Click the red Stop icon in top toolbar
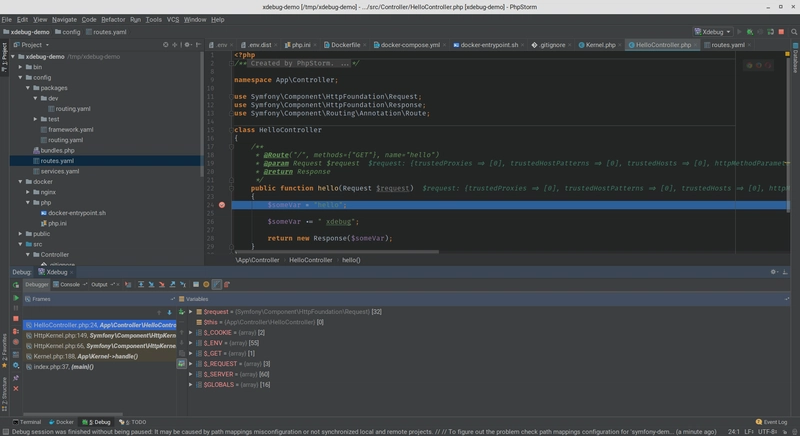Screen dimensions: 800x436 pos(781,32)
